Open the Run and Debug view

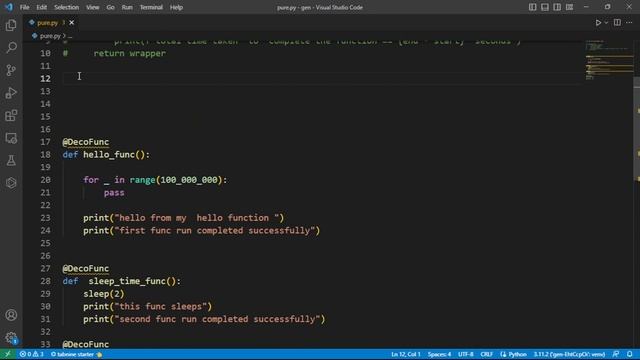click(11, 93)
